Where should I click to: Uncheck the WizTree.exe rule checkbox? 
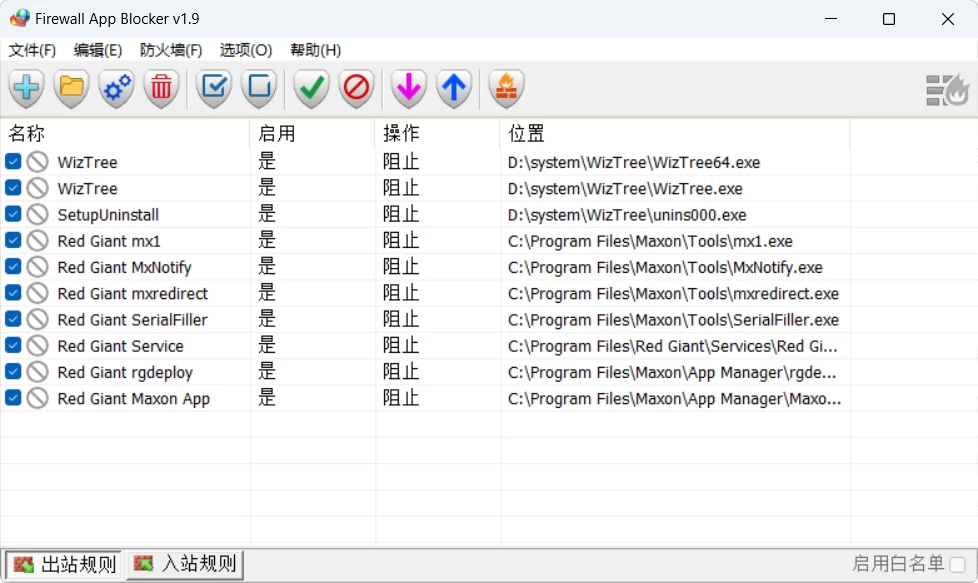pyautogui.click(x=13, y=188)
